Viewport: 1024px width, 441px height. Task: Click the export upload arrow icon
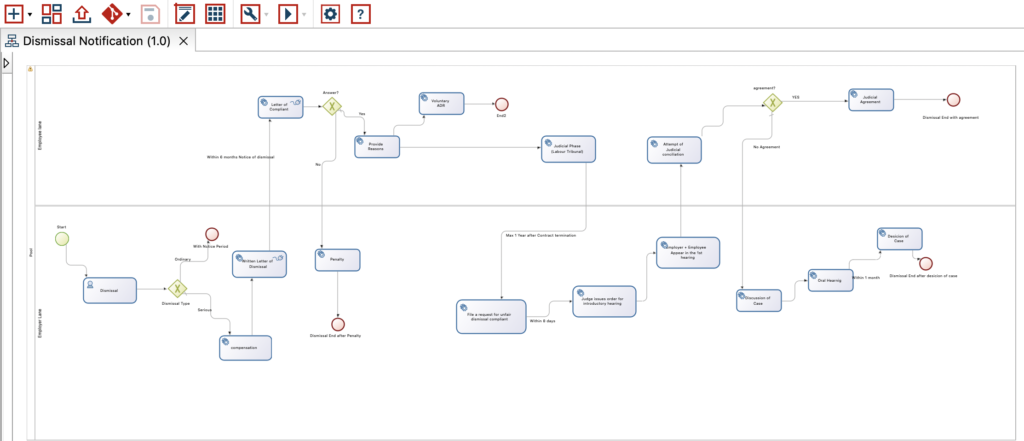[x=82, y=14]
